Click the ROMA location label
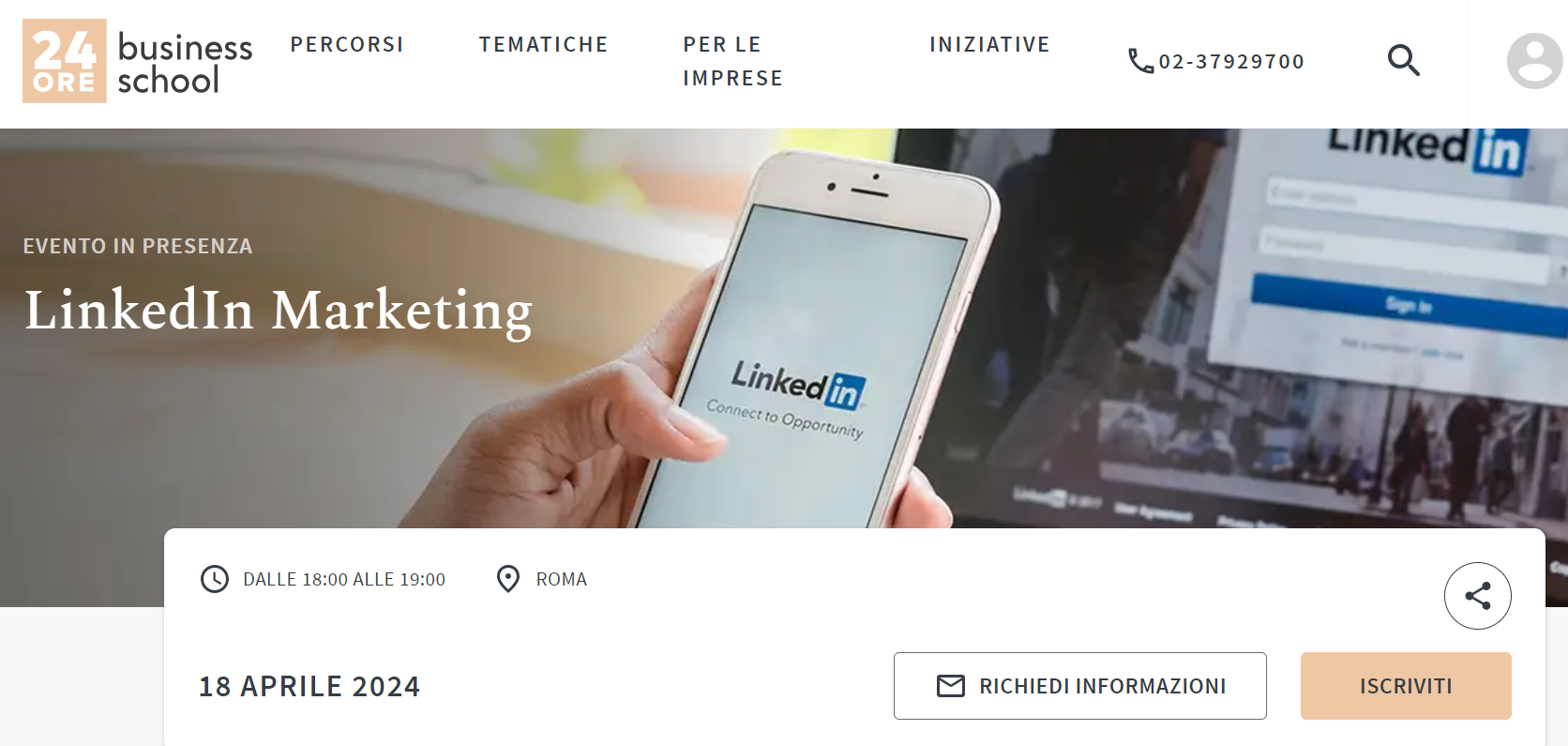The image size is (1568, 746). click(562, 580)
